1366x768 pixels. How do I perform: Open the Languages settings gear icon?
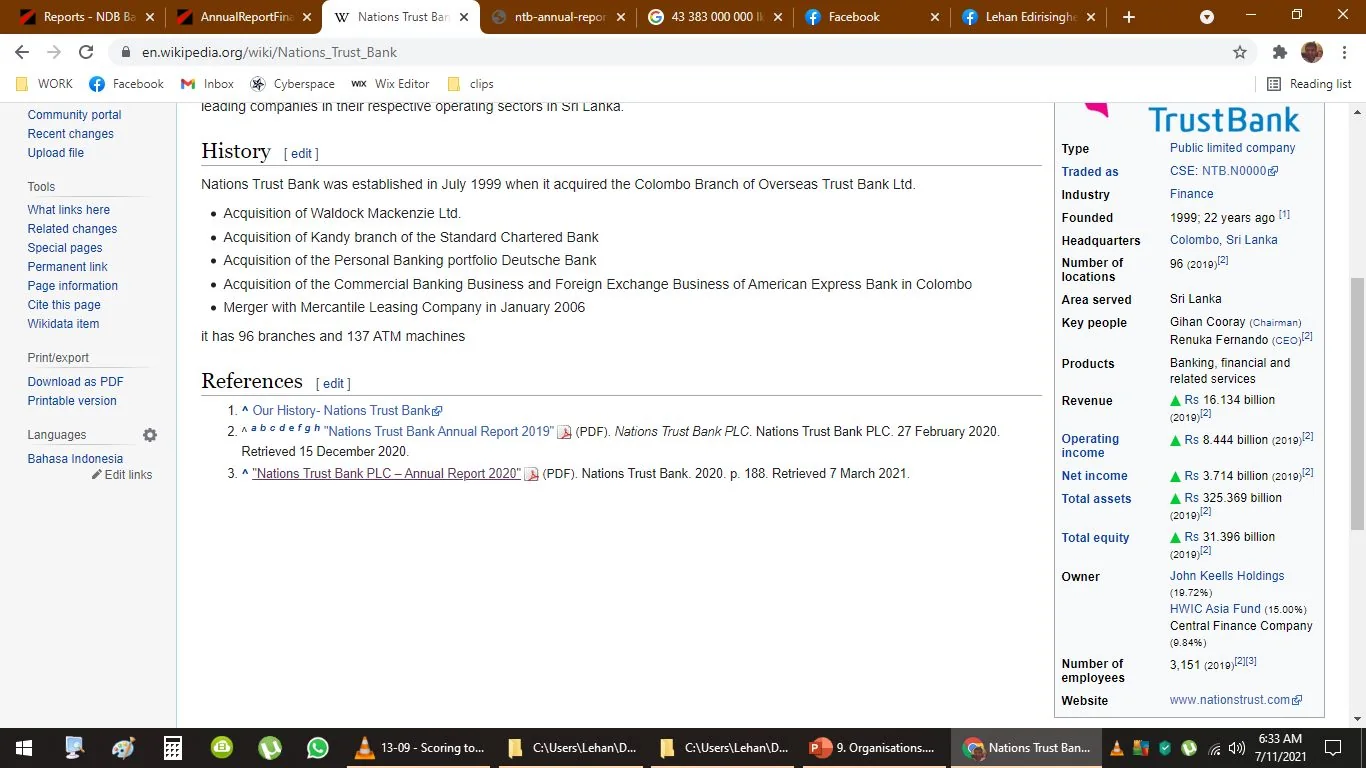[150, 435]
